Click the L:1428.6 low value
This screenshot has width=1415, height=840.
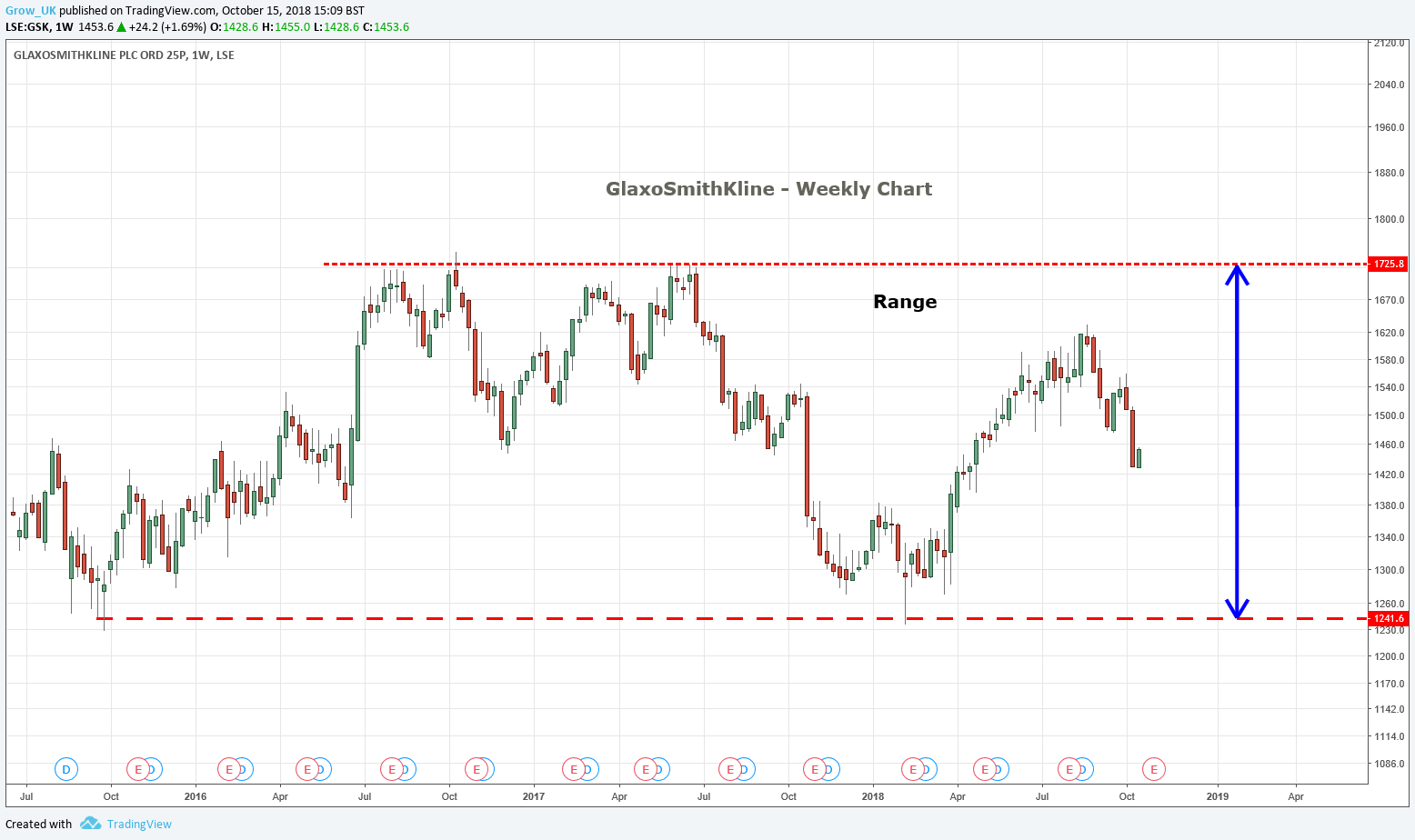tap(336, 27)
